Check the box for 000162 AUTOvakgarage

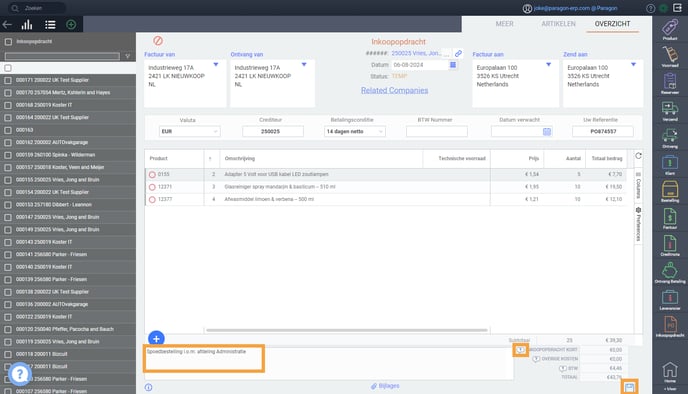coord(8,143)
